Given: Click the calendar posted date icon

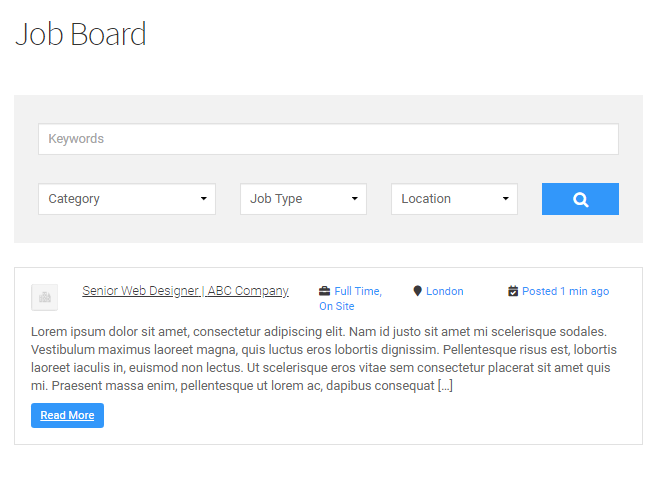Looking at the screenshot, I should tap(513, 291).
